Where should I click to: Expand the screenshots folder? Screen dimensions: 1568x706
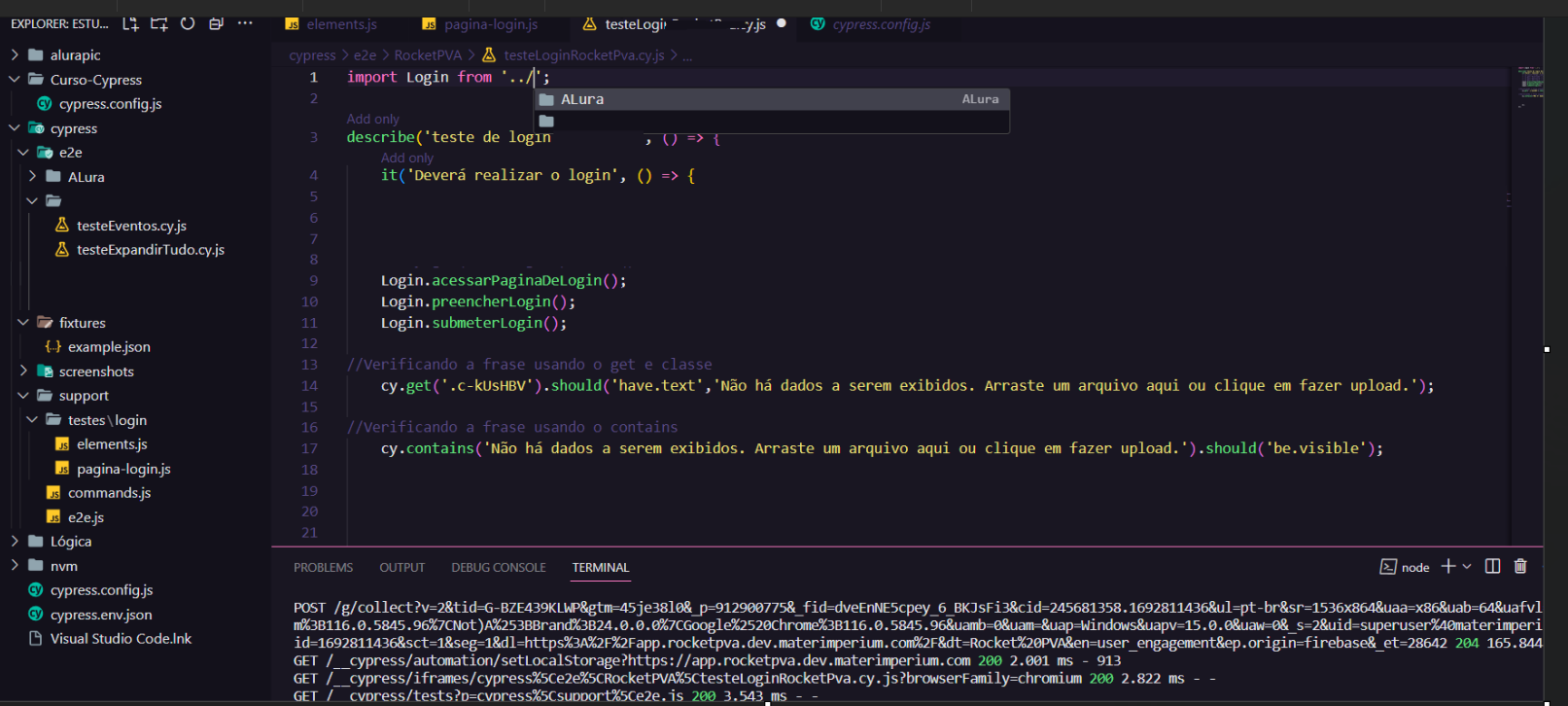[23, 371]
